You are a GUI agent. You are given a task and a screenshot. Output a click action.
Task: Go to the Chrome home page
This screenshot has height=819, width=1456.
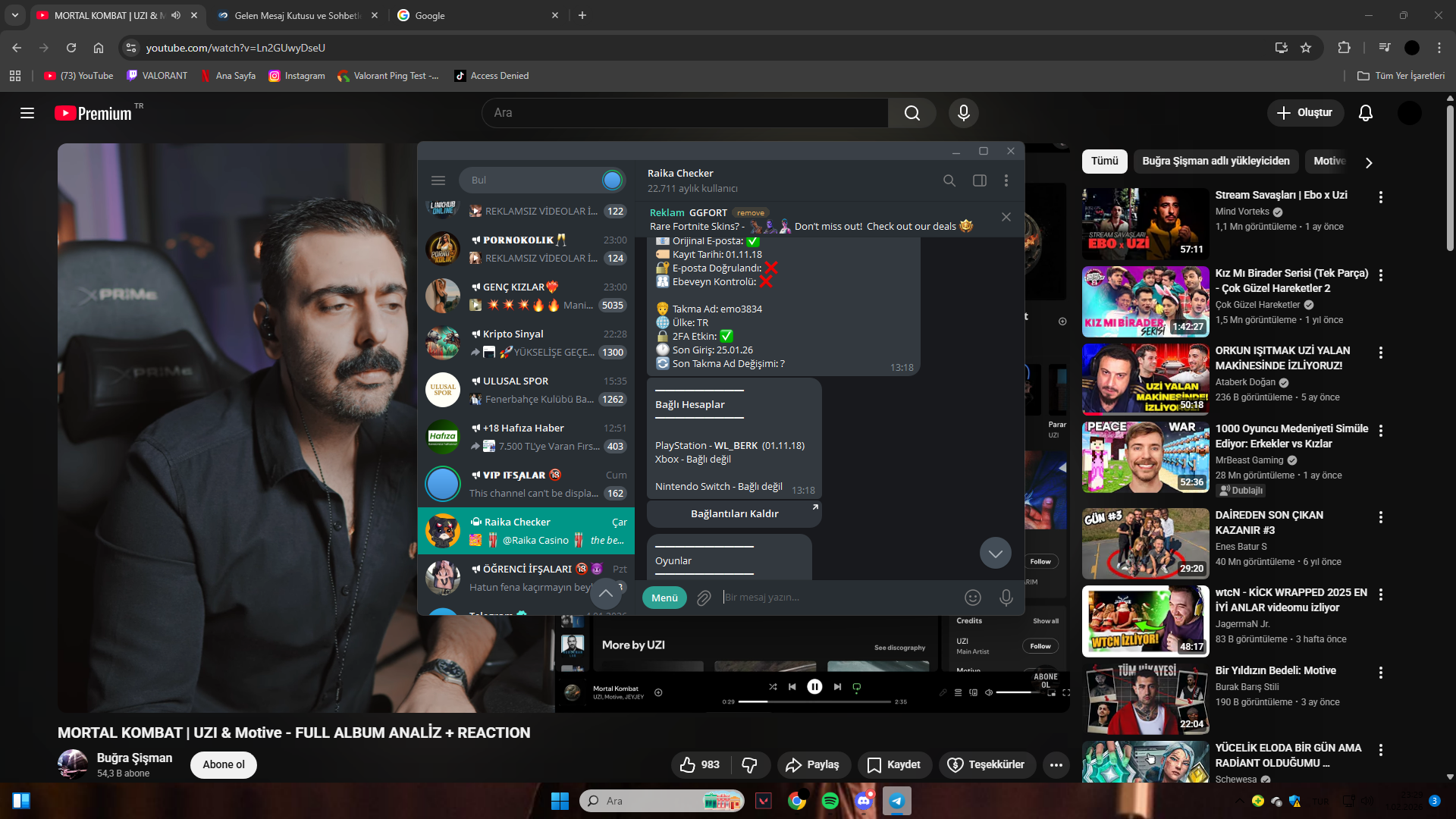(99, 48)
